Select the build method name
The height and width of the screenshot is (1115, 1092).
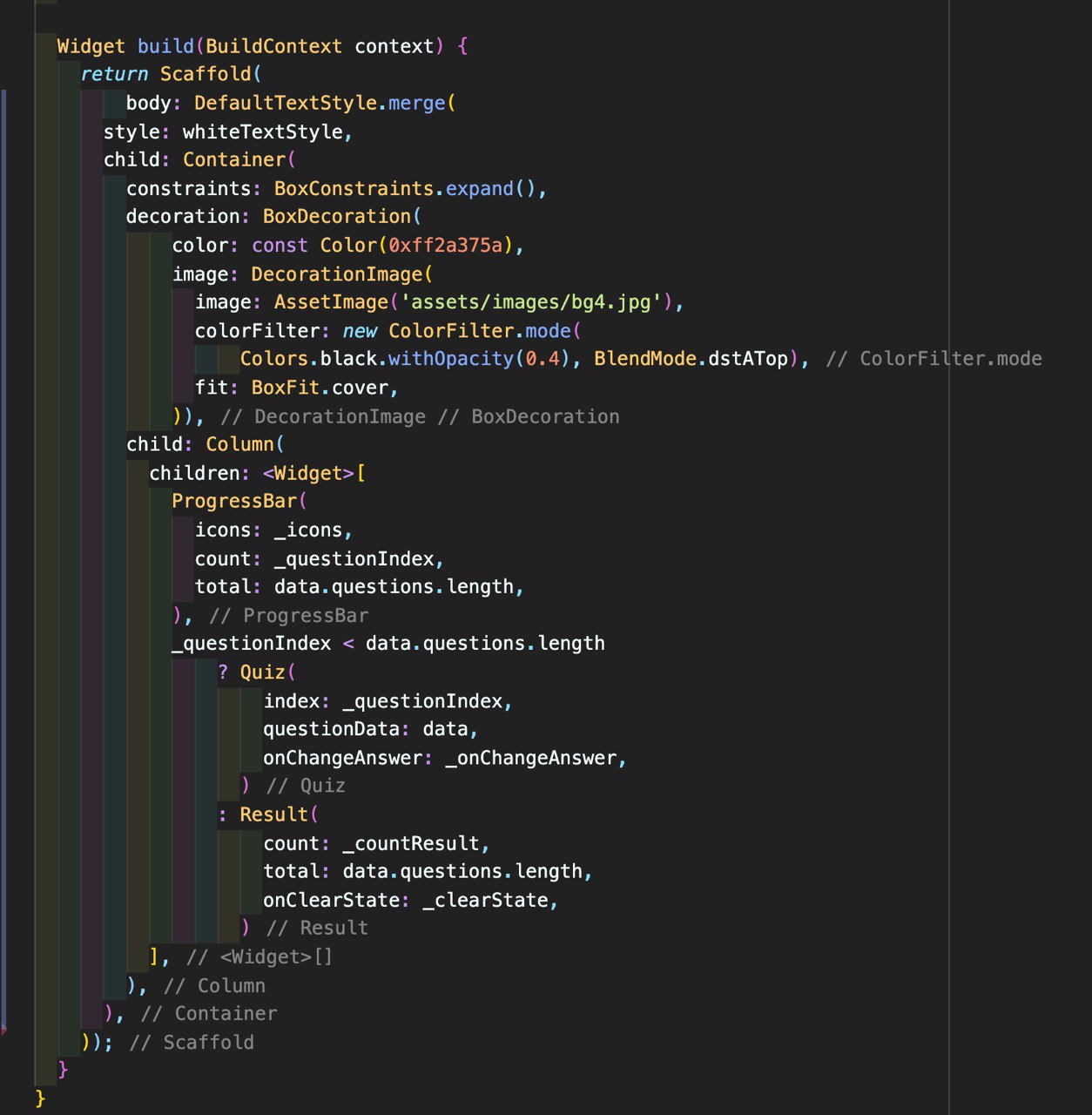(165, 46)
